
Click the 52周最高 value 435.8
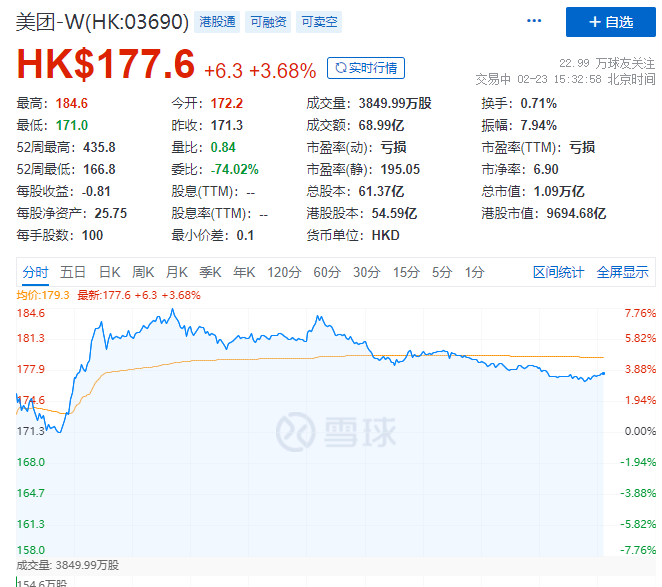tap(99, 147)
